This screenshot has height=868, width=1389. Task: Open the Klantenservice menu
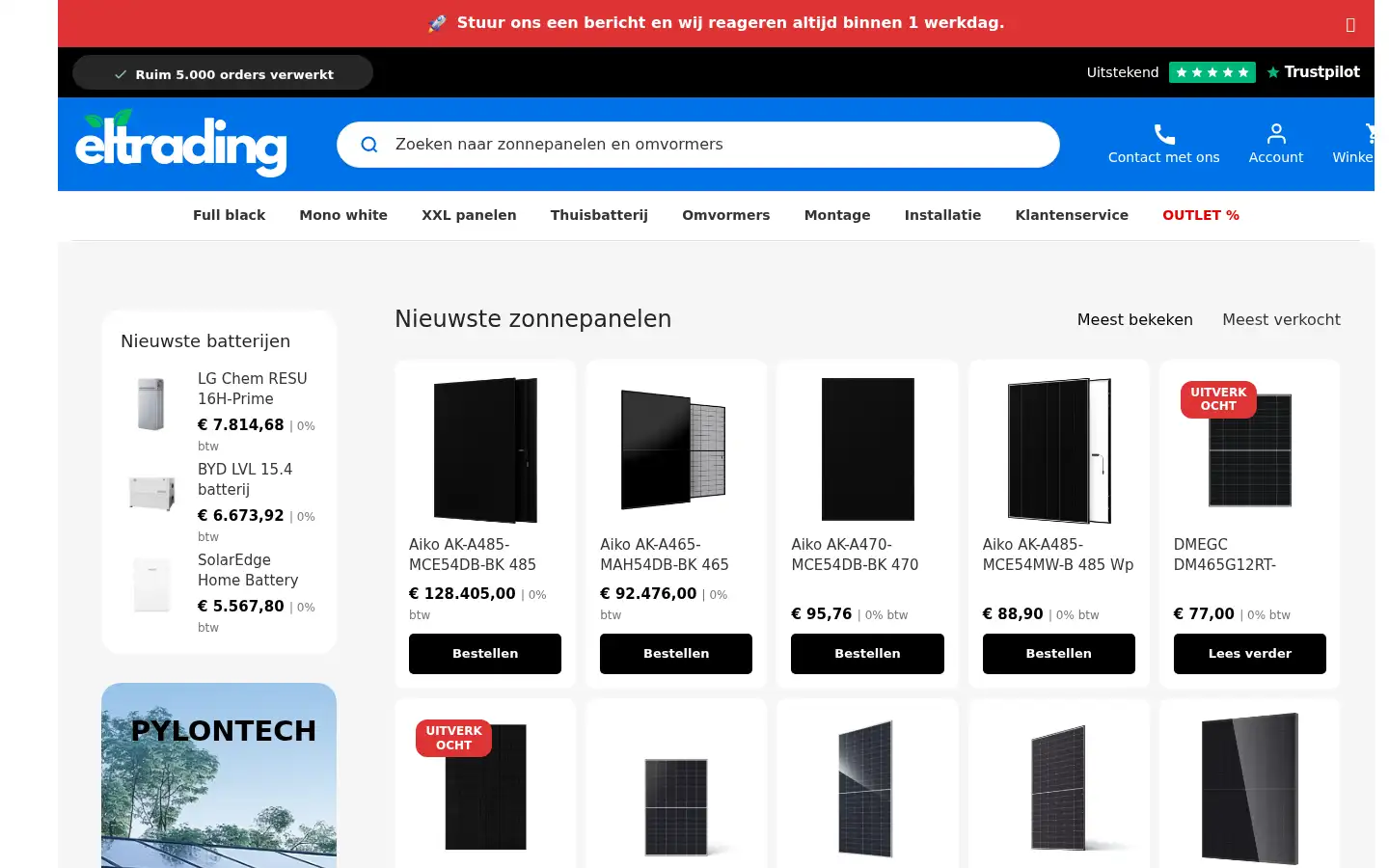[1072, 215]
